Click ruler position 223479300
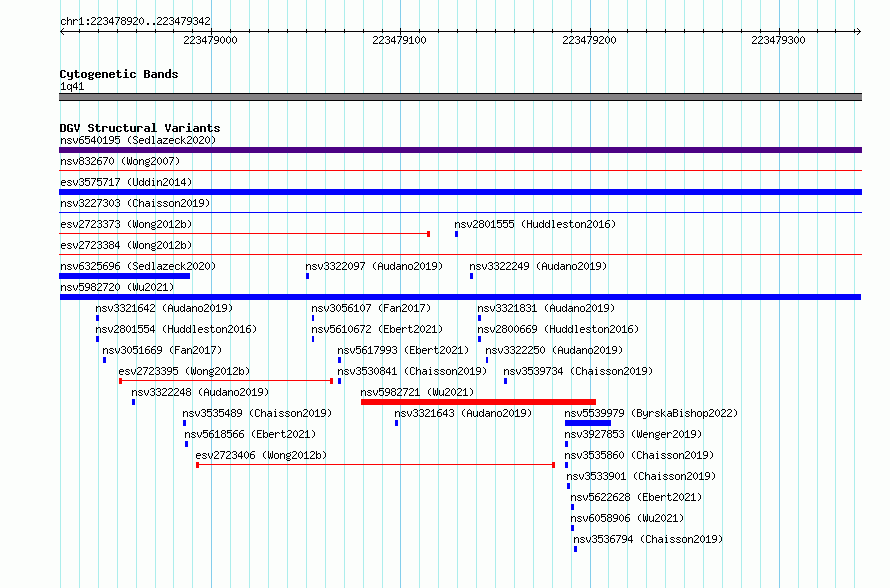Screen dimensions: 890x588 (x=778, y=40)
